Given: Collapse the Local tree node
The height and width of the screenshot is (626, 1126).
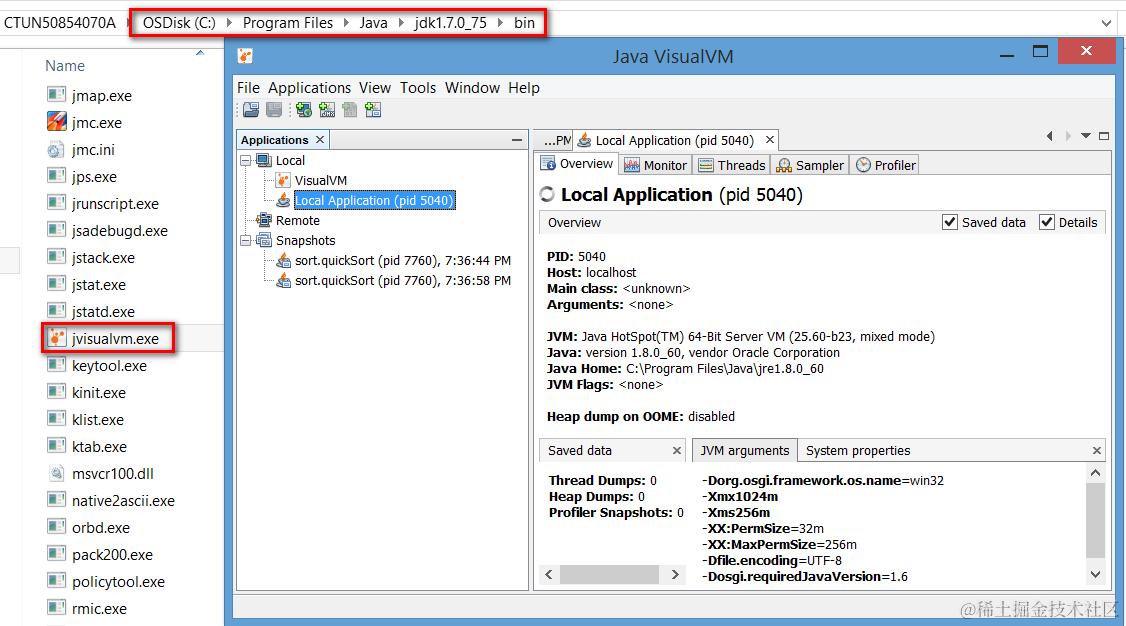Looking at the screenshot, I should (x=246, y=160).
